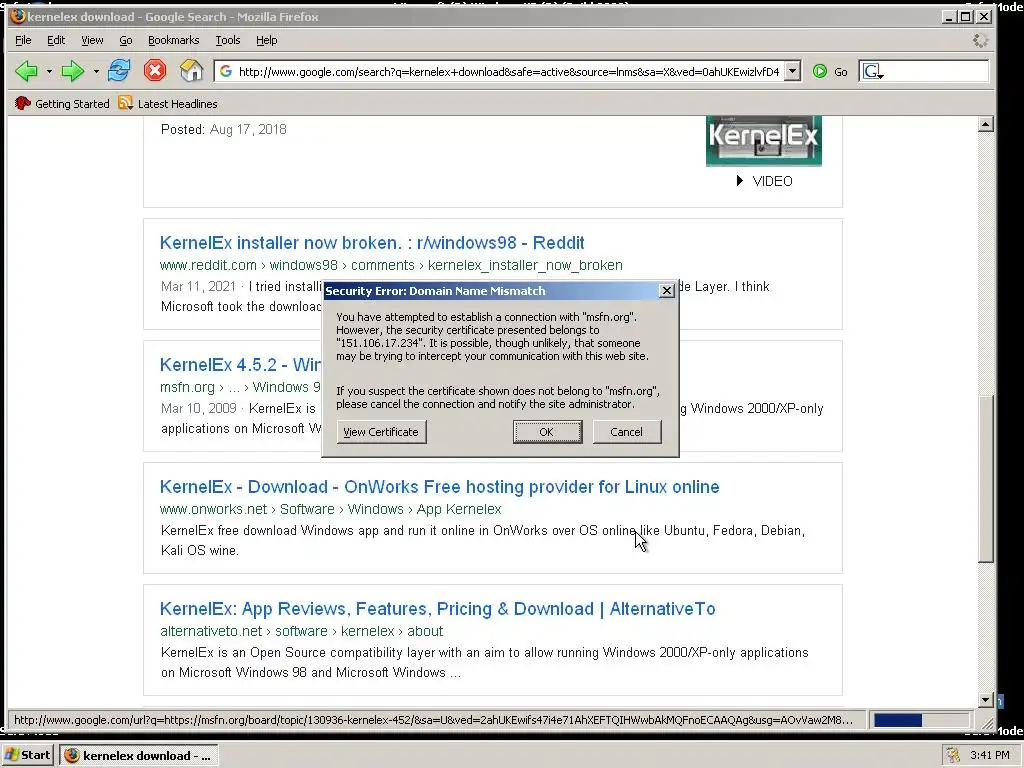Reload the page with the Refresh icon
Screen dimensions: 1024x768
[x=119, y=70]
